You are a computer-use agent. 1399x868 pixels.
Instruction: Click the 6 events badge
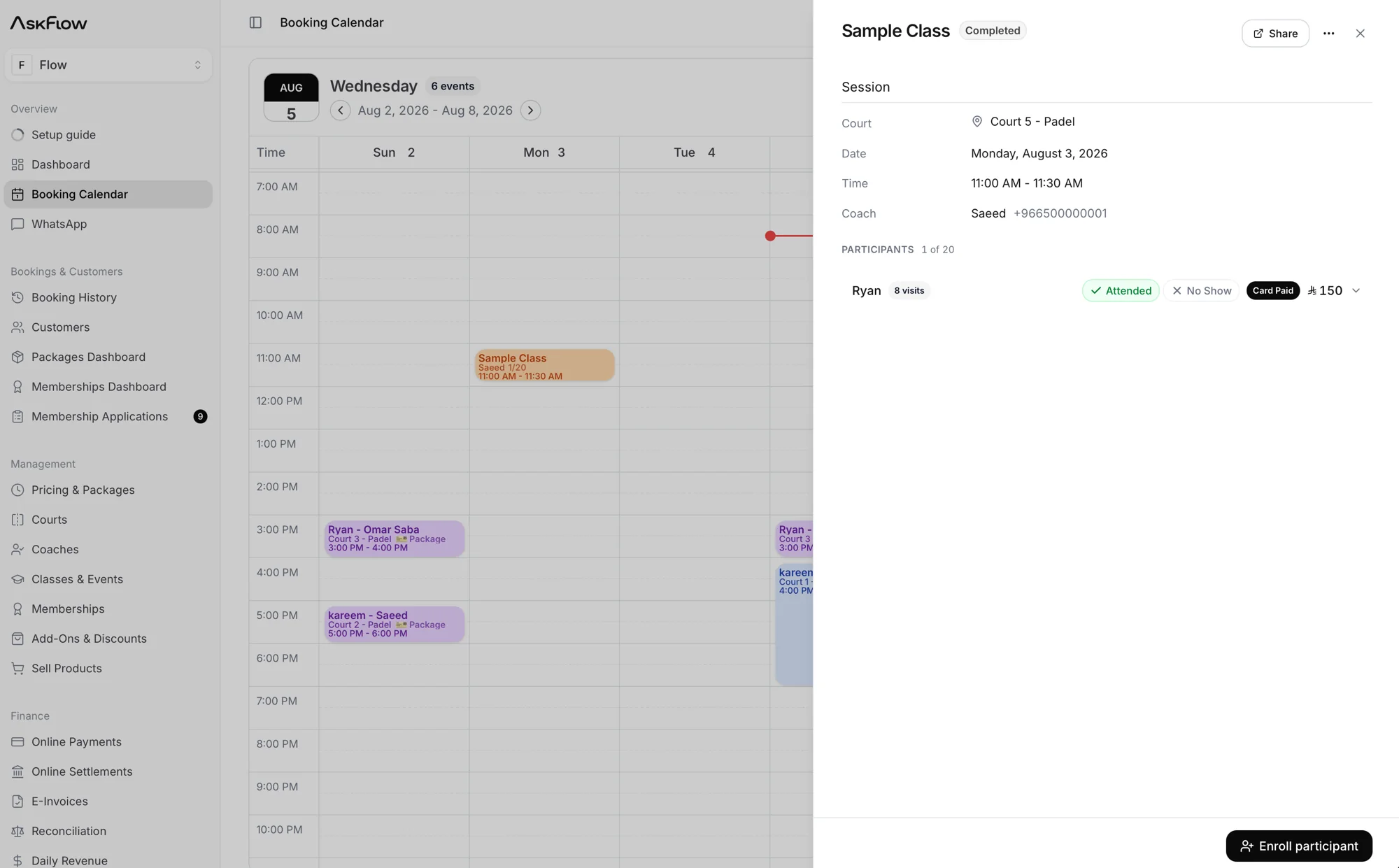[x=452, y=86]
